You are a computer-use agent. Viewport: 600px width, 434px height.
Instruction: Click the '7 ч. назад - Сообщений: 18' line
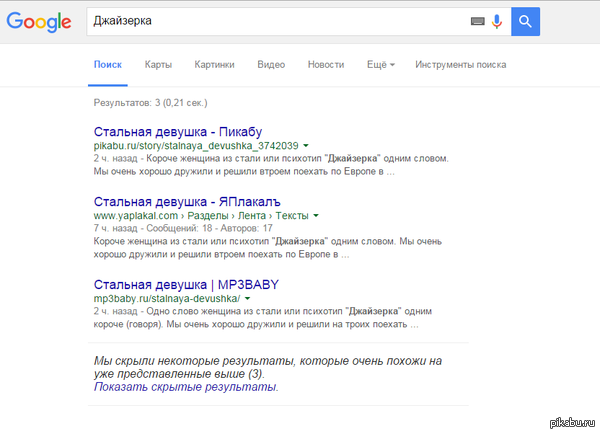pyautogui.click(x=183, y=228)
